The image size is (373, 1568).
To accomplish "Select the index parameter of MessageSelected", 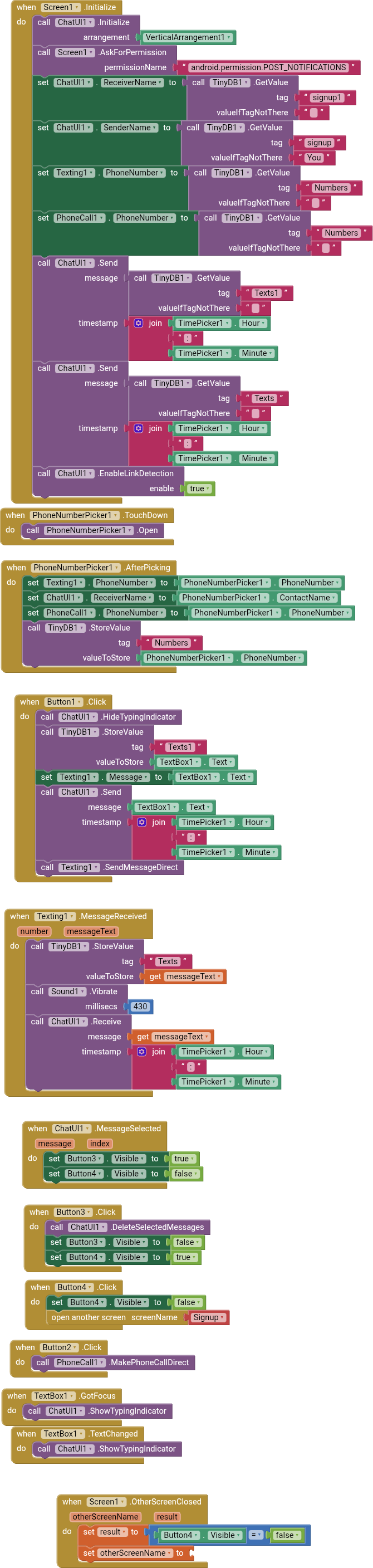I will [x=100, y=1144].
